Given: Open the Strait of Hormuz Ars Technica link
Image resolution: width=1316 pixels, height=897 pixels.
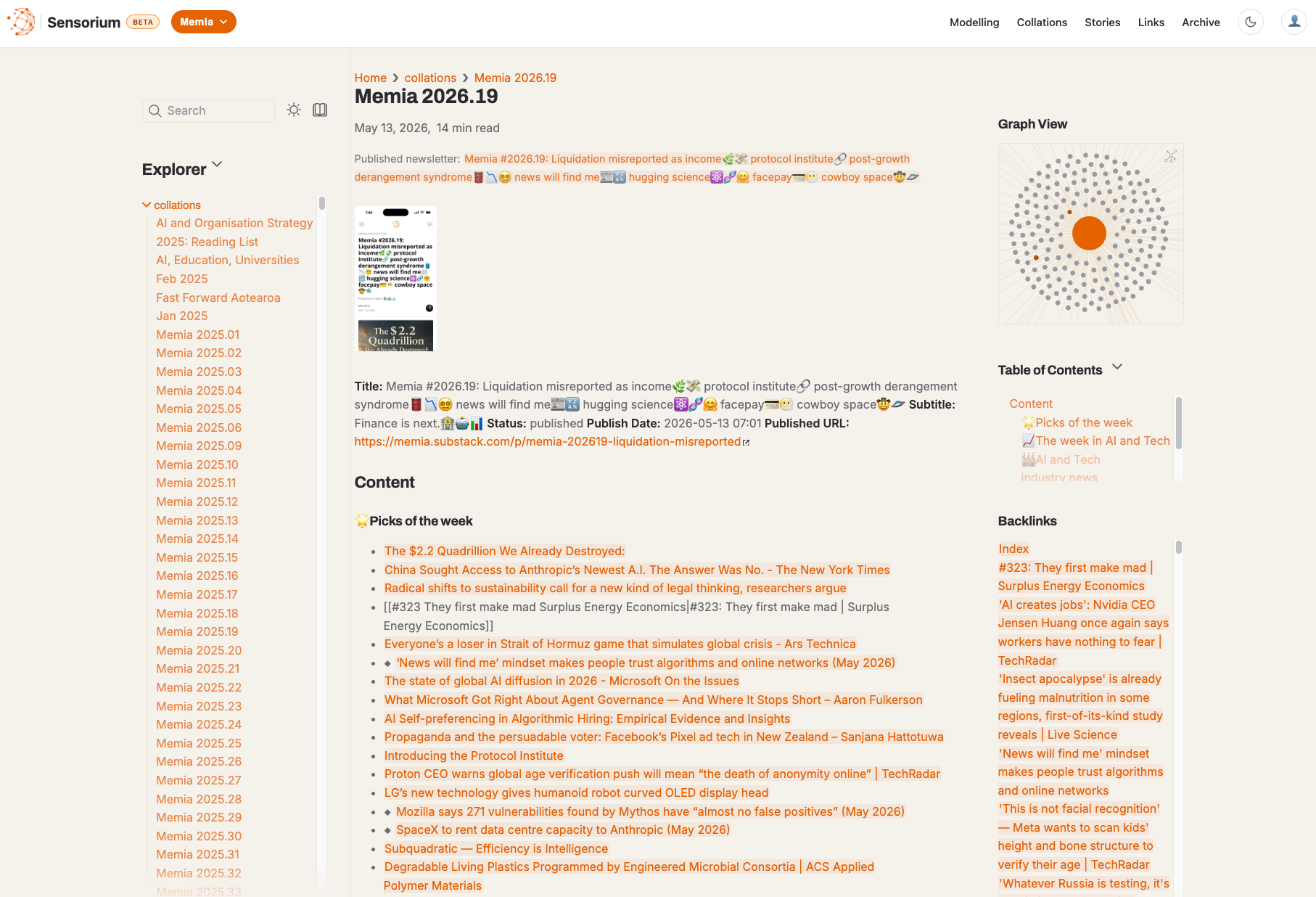Looking at the screenshot, I should point(620,644).
